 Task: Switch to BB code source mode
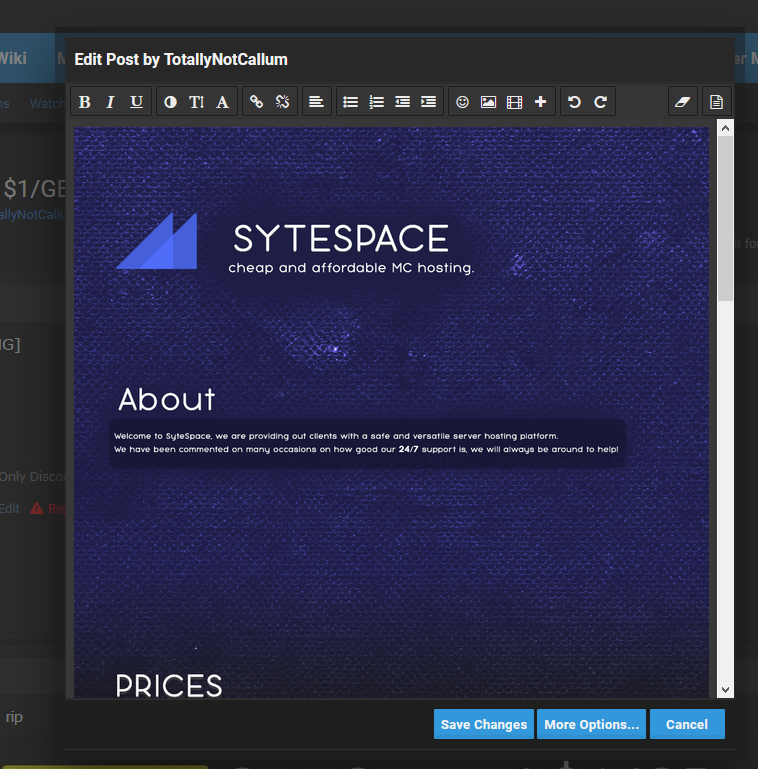[x=716, y=102]
